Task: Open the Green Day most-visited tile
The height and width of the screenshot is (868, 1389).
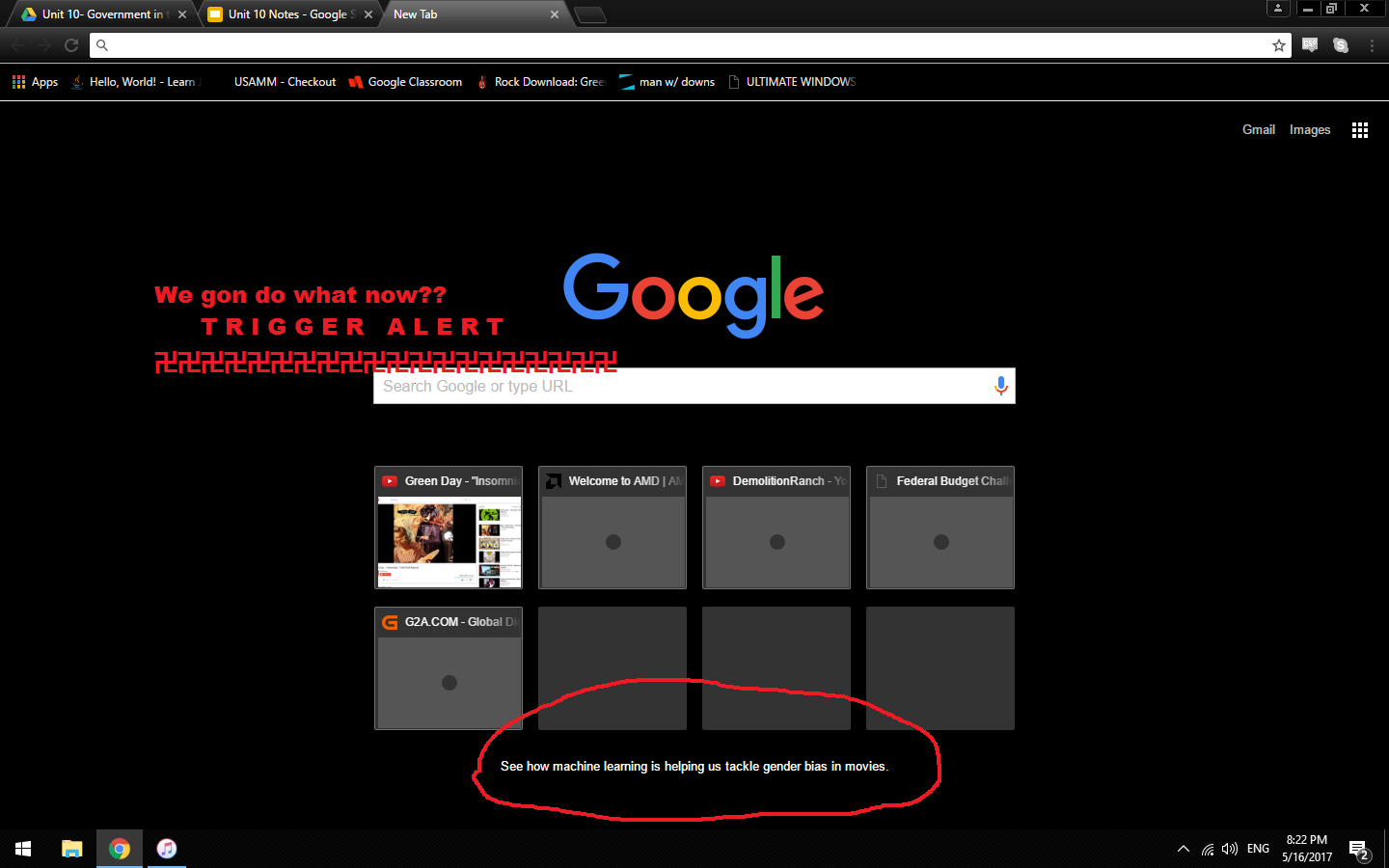Action: pyautogui.click(x=449, y=528)
